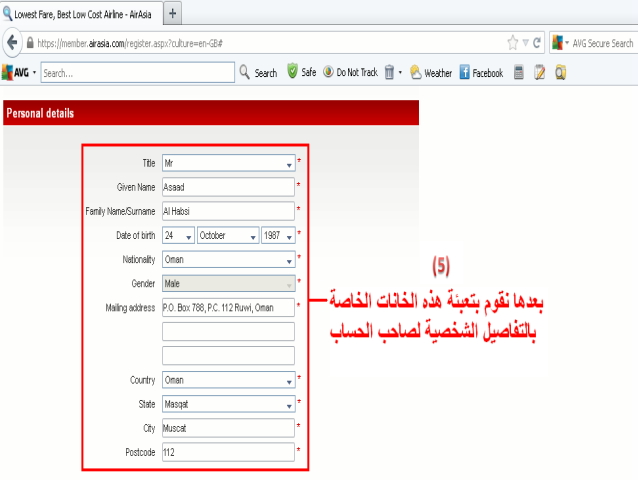Image resolution: width=638 pixels, height=480 pixels.
Task: Click the browser back arrow button
Action: click(13, 43)
